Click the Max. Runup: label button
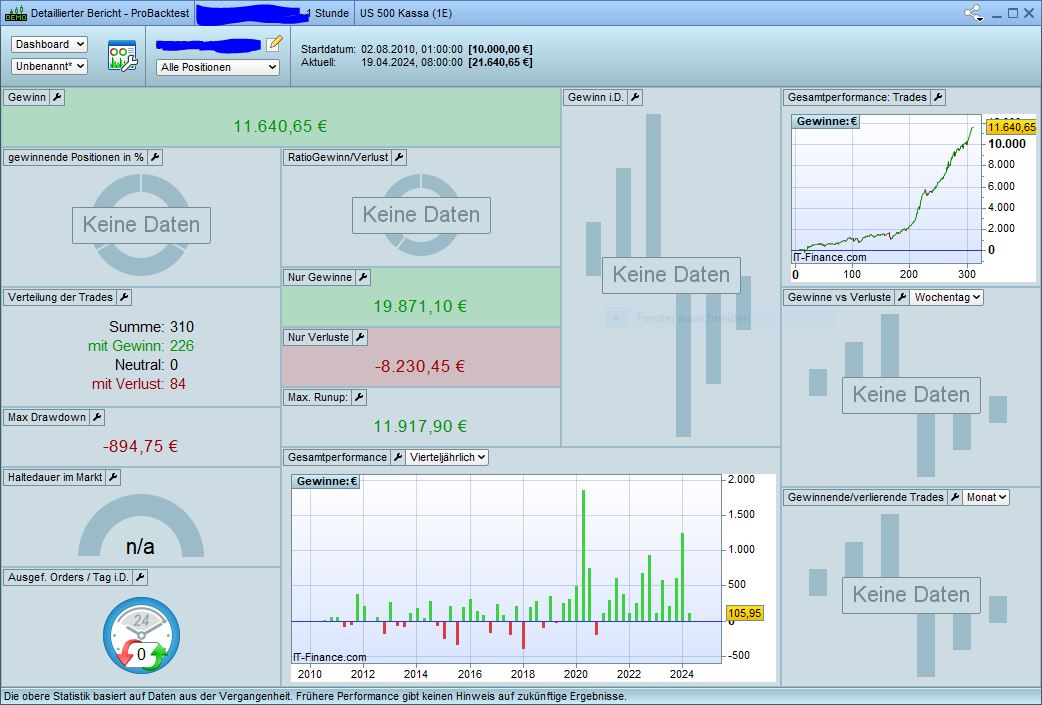Viewport: 1042px width, 705px height. (318, 397)
